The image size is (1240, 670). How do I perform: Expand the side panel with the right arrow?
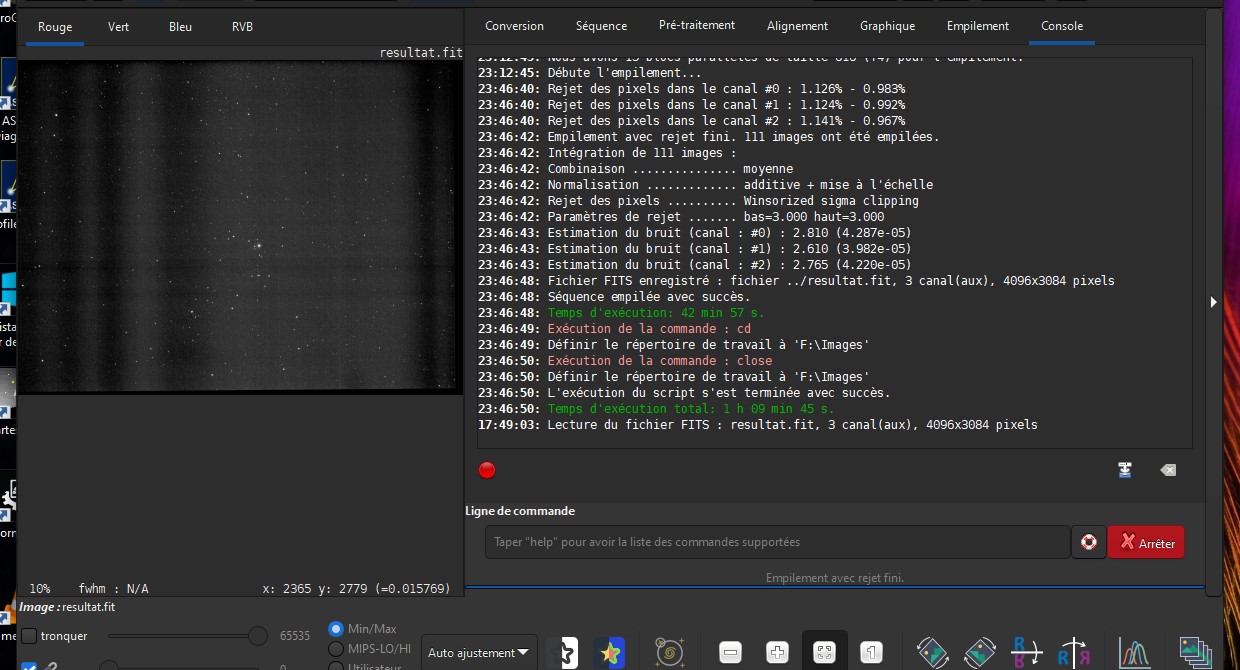[x=1214, y=301]
